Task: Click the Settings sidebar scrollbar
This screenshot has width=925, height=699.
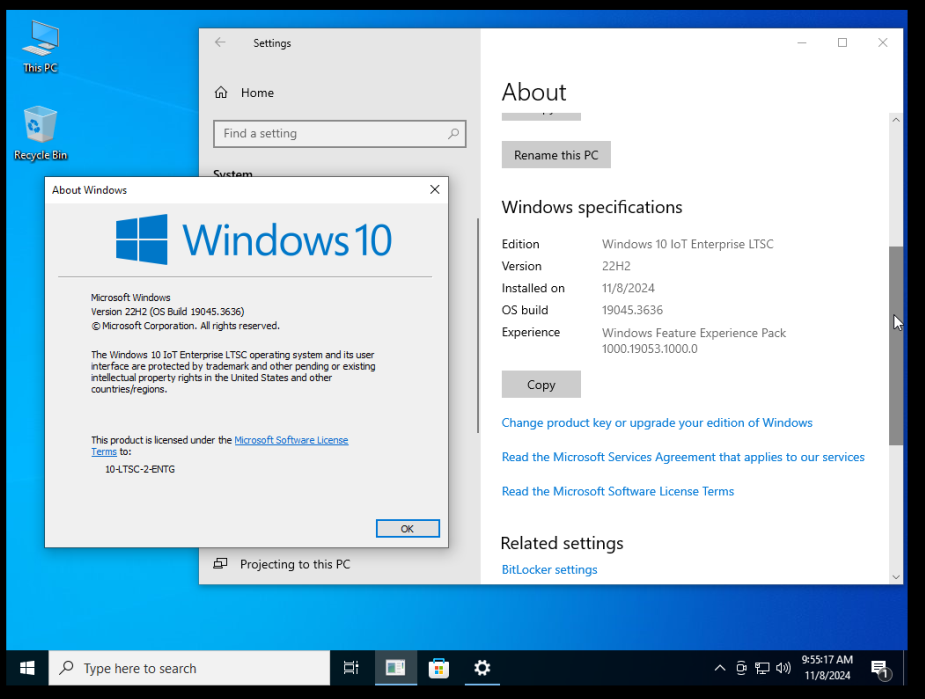Action: pos(478,326)
